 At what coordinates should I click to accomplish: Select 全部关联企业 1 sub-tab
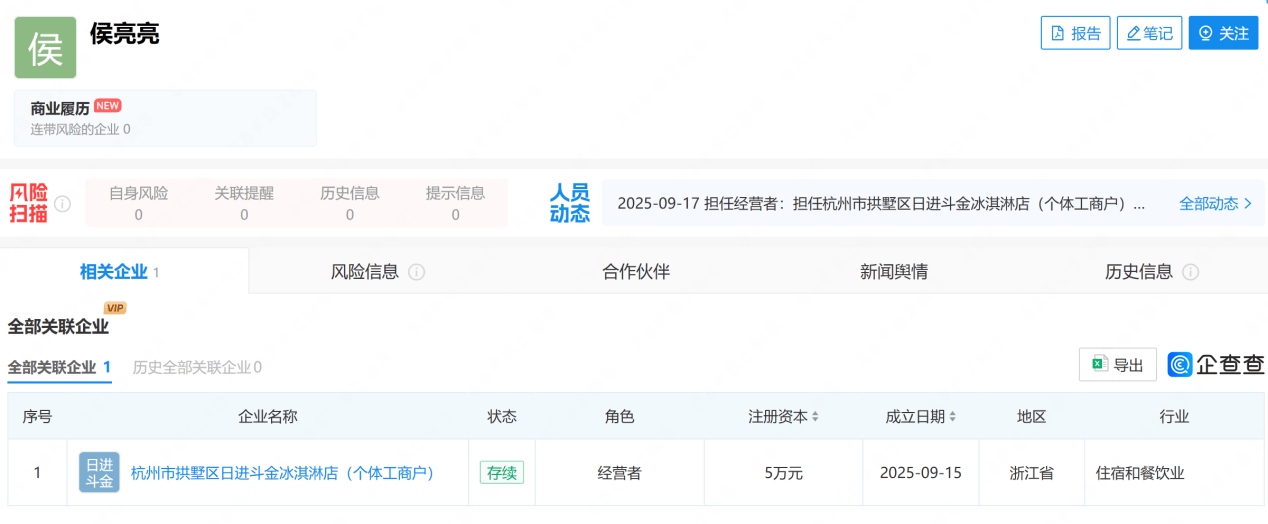(x=59, y=367)
